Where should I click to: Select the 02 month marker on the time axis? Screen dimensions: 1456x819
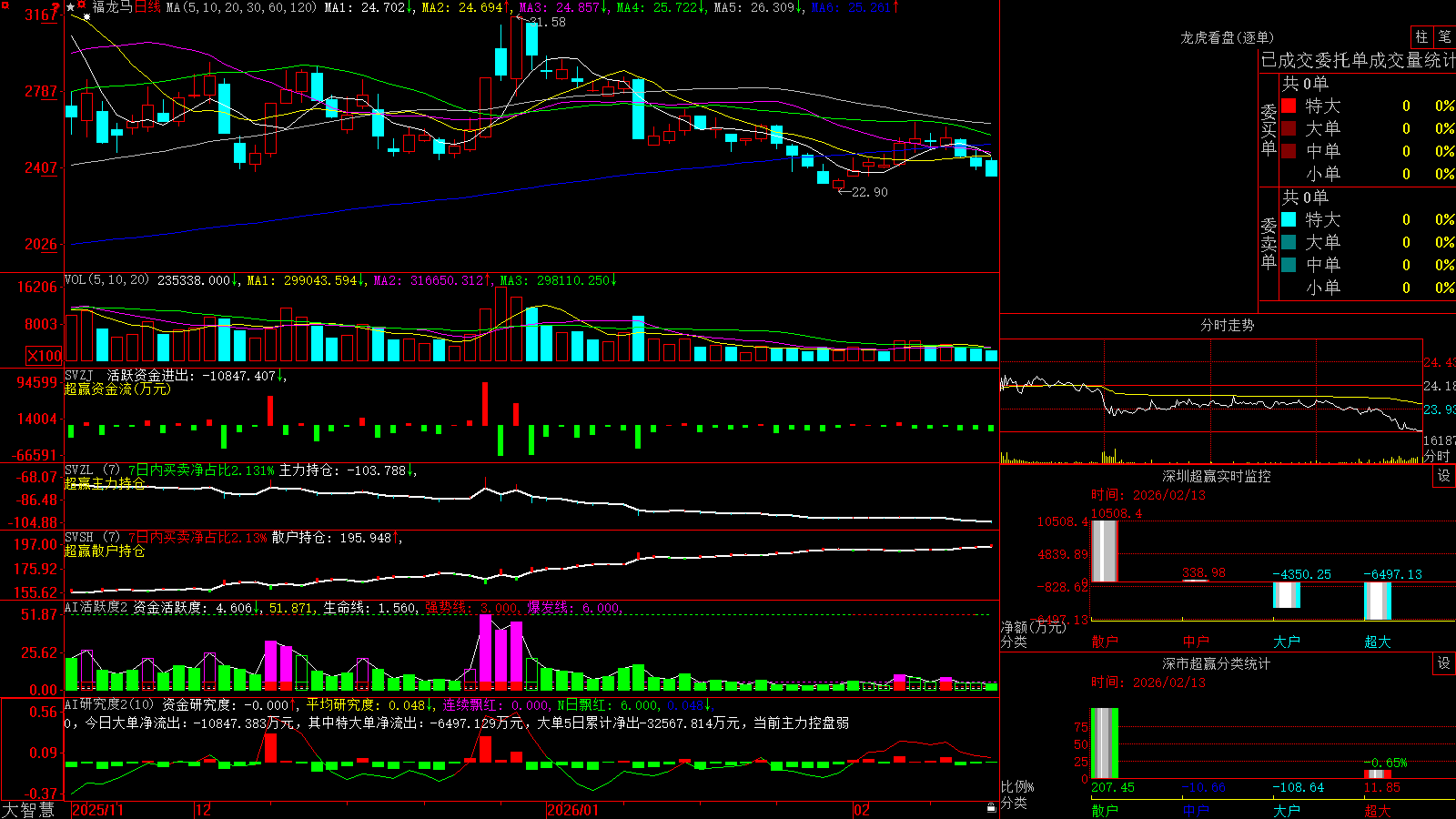pyautogui.click(x=862, y=810)
